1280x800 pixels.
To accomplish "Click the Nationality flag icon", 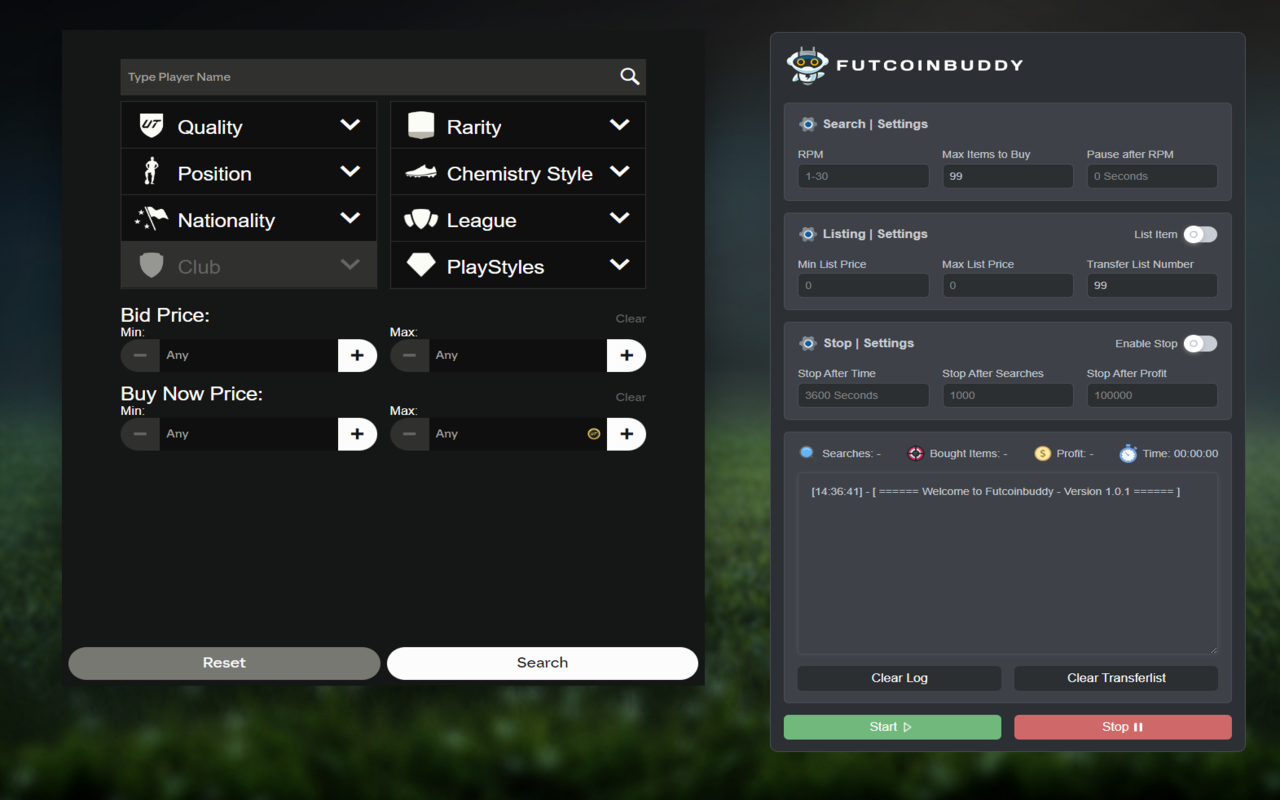I will point(151,218).
